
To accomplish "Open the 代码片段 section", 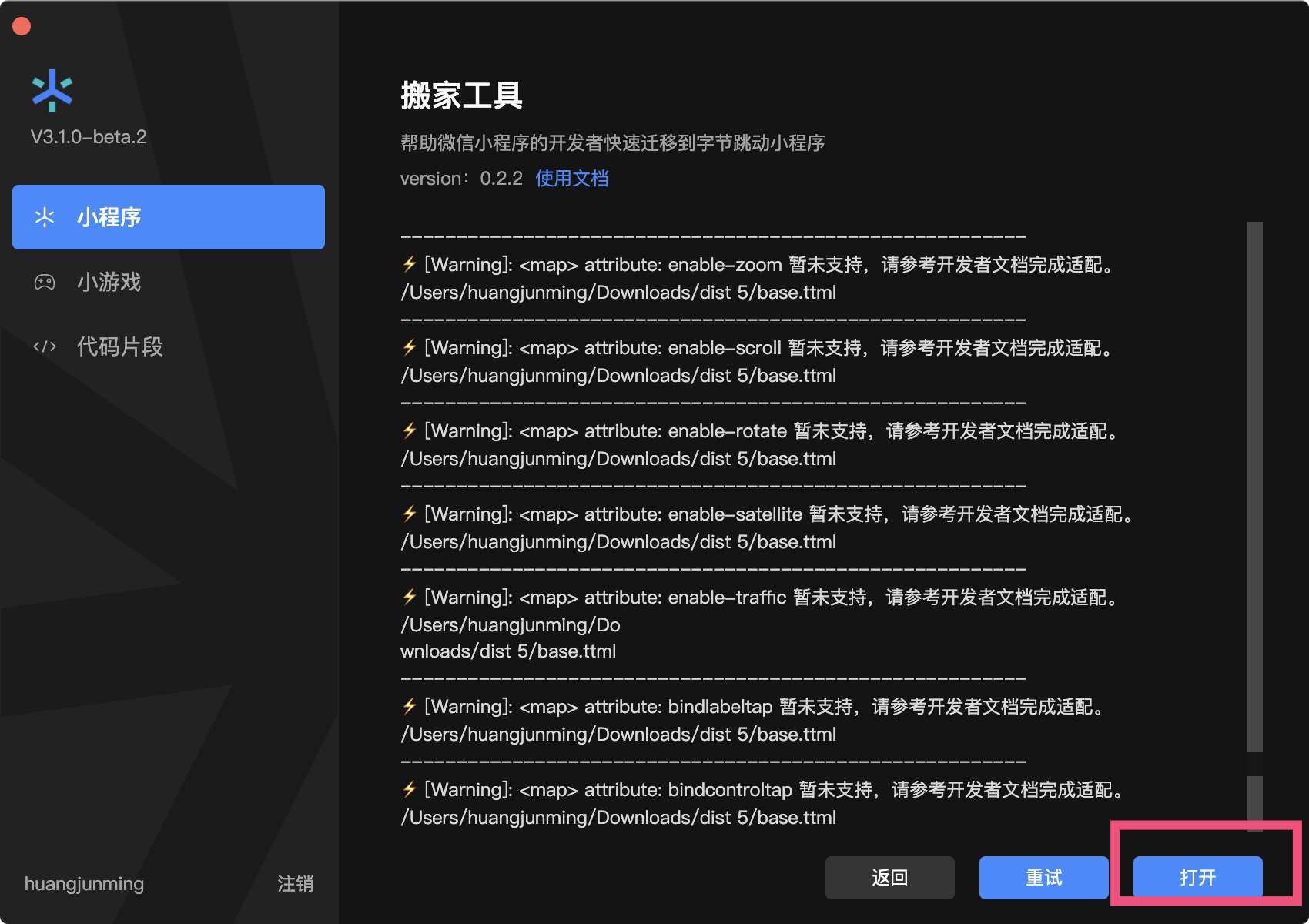I will point(169,346).
